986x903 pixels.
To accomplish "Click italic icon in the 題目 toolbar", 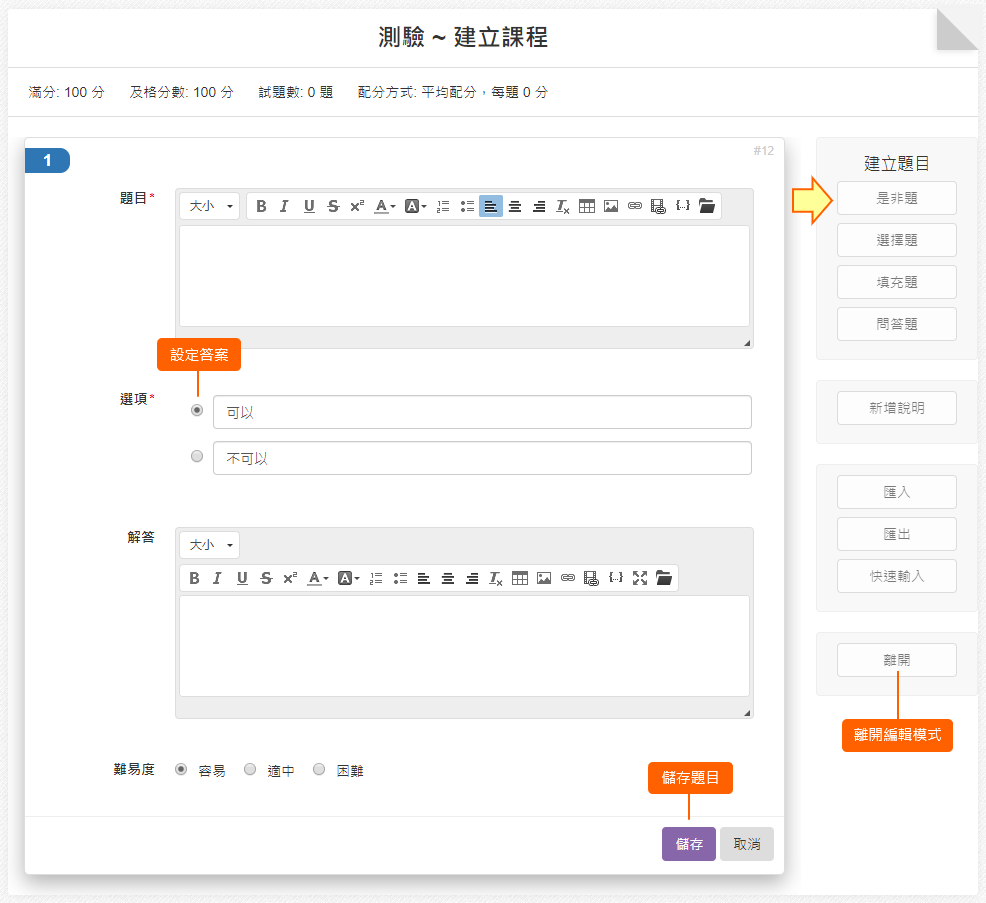I will (x=284, y=206).
